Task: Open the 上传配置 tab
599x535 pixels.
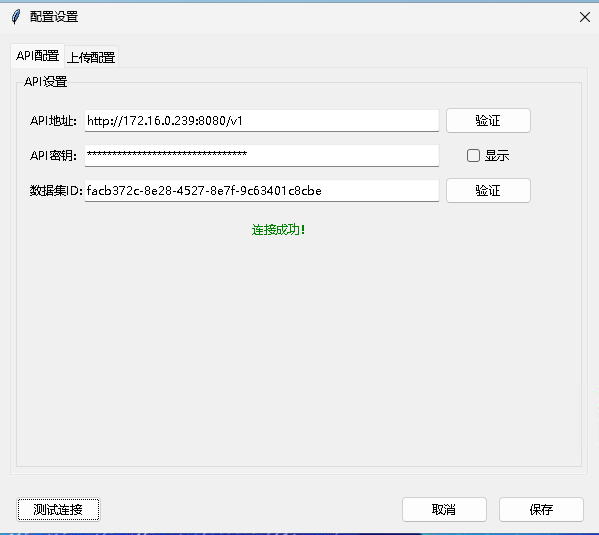Action: tap(91, 57)
